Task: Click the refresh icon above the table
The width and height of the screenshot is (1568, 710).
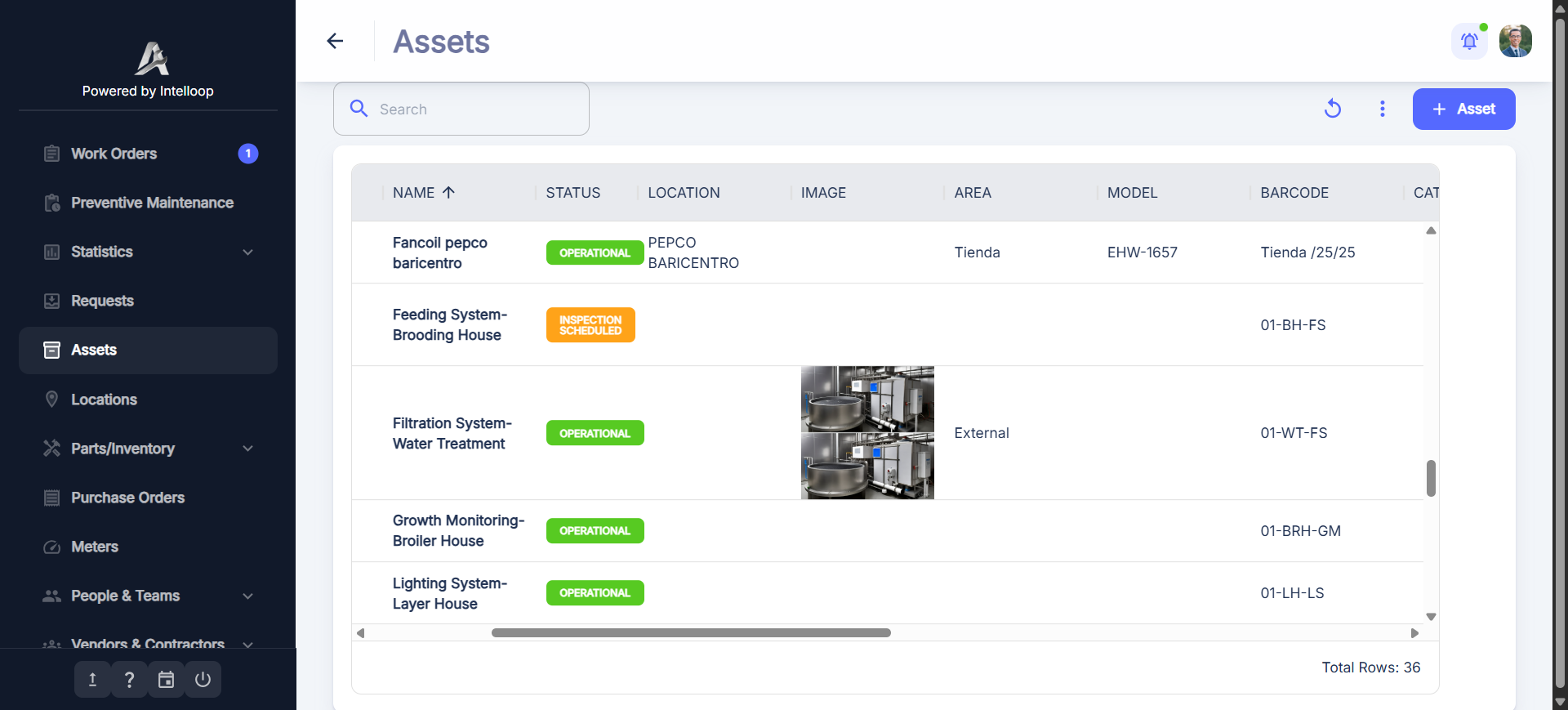Action: click(x=1333, y=109)
